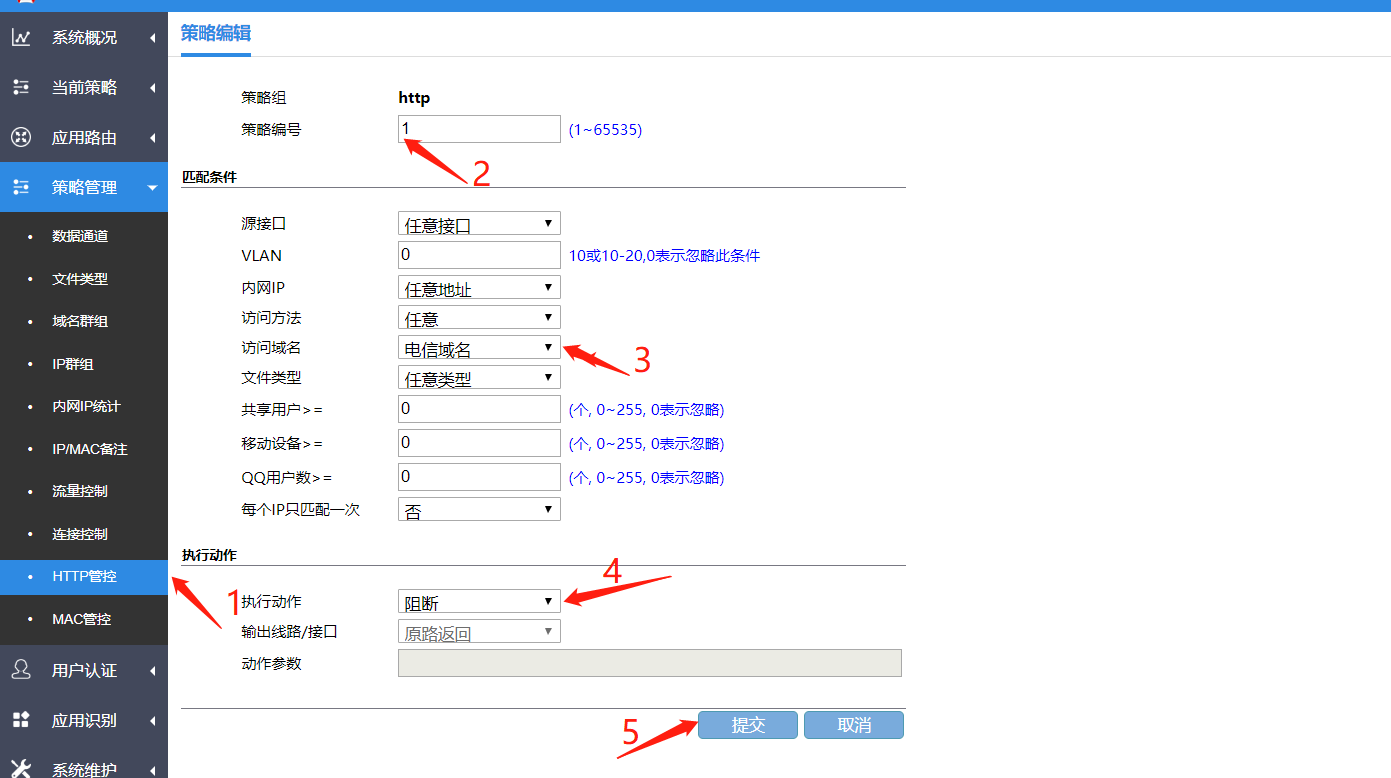
Task: Select HTTP管控 in the sidebar
Action: click(x=84, y=576)
